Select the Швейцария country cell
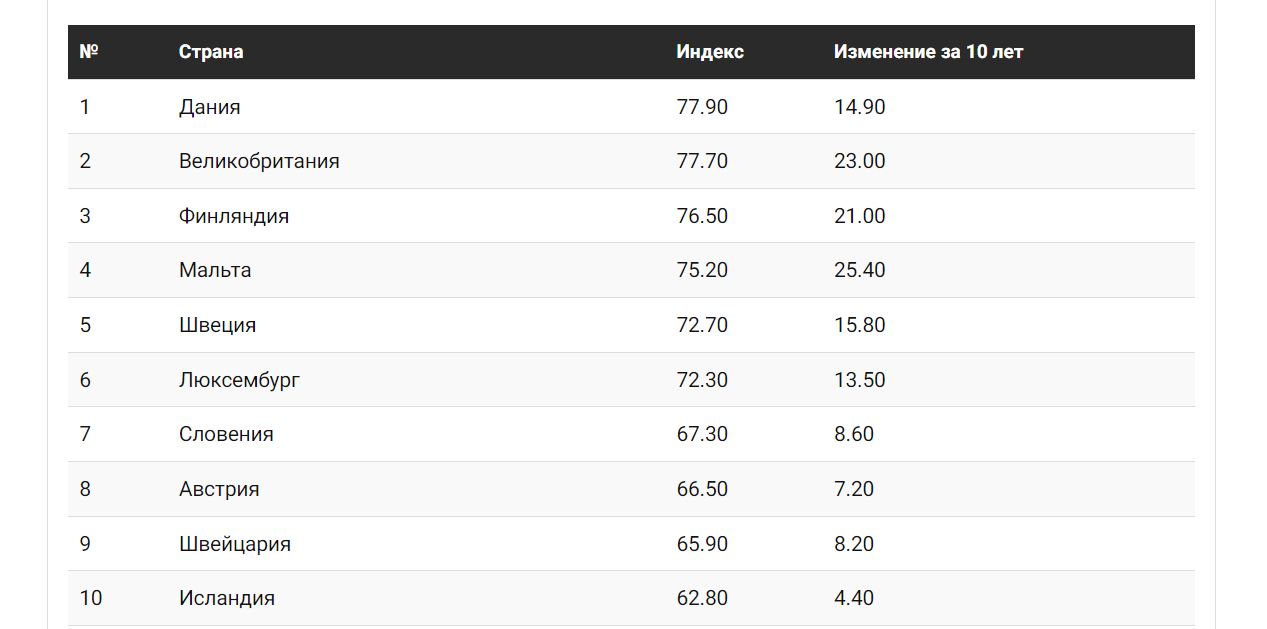The image size is (1267, 629). 235,544
